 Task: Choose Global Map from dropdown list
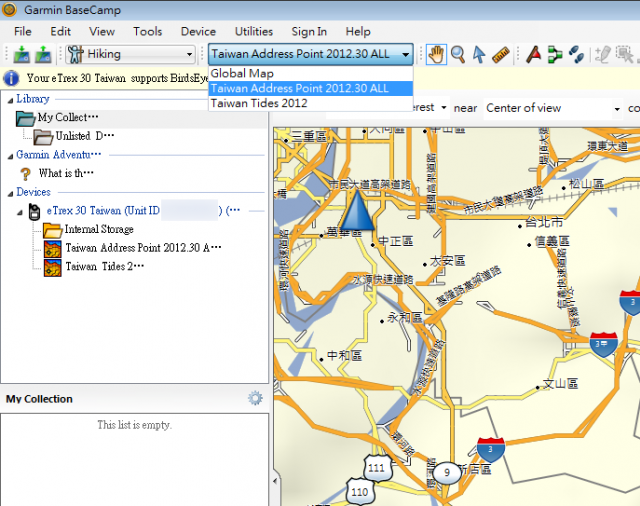tap(311, 73)
